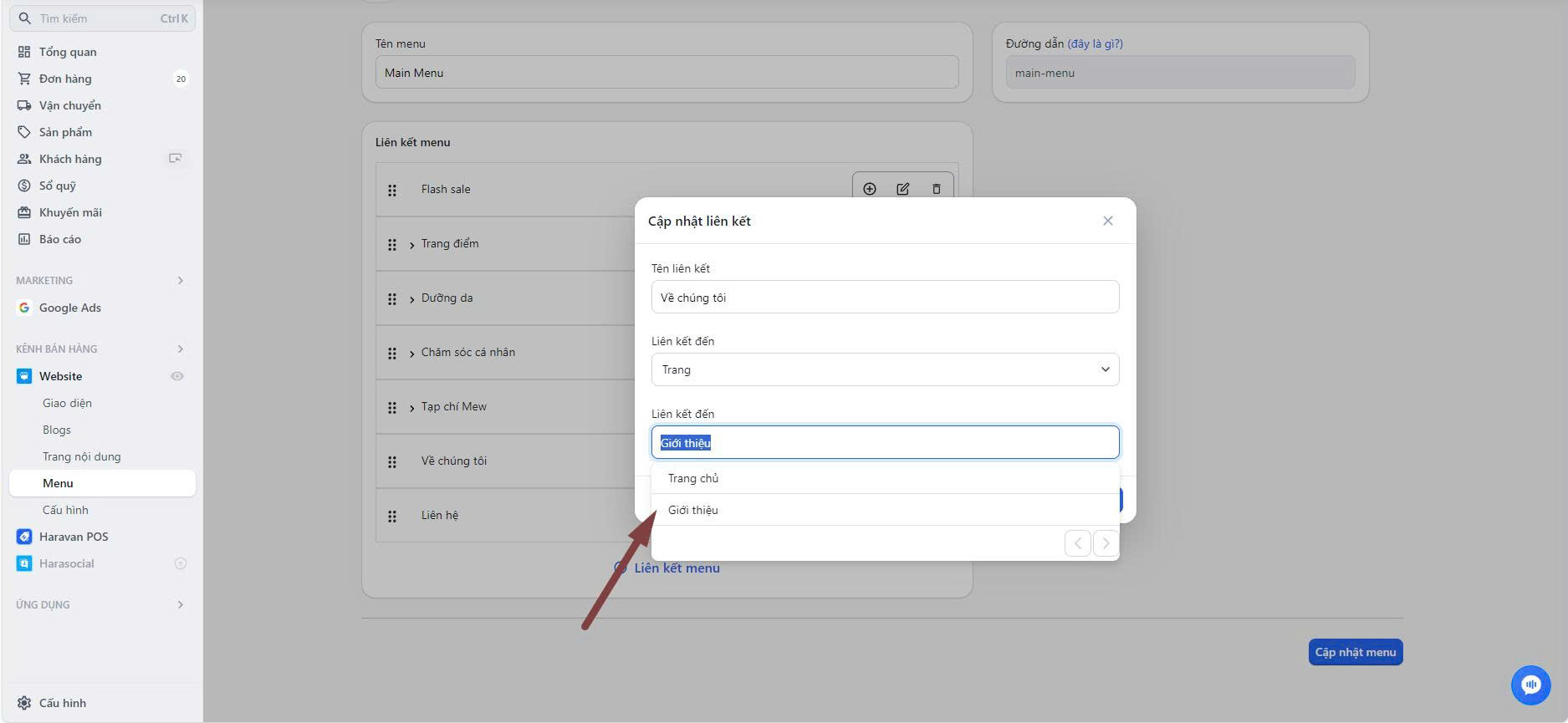Grab the drag handle next to Liên hệ
1568x723 pixels.
click(x=392, y=517)
